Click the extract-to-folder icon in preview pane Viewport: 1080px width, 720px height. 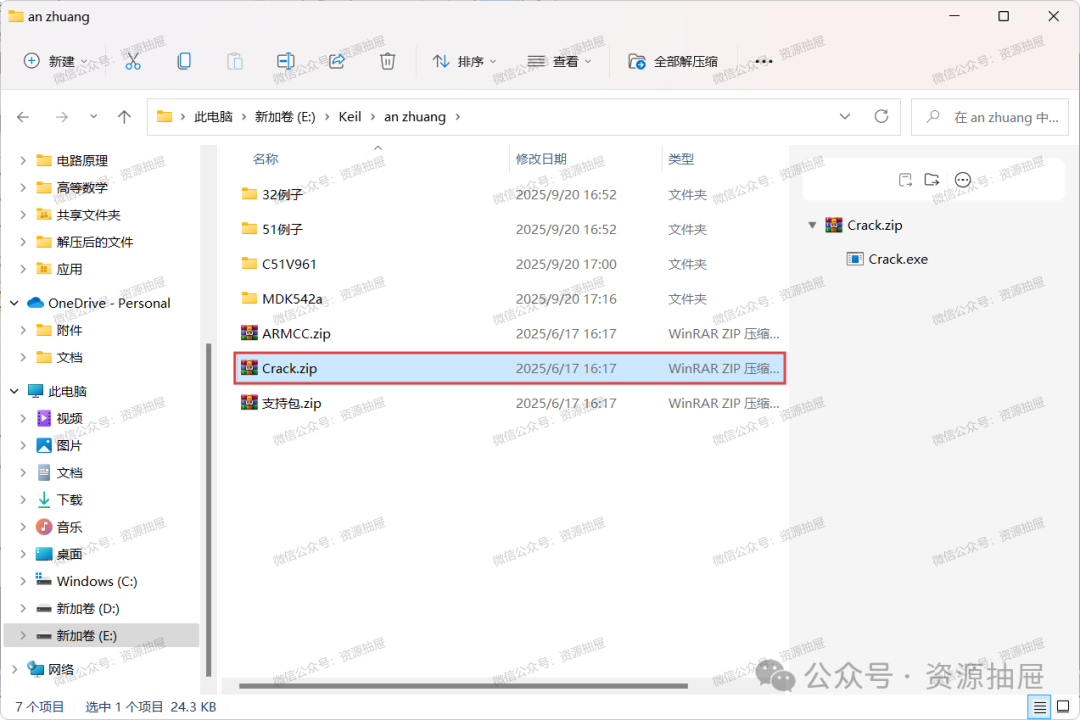(x=932, y=180)
